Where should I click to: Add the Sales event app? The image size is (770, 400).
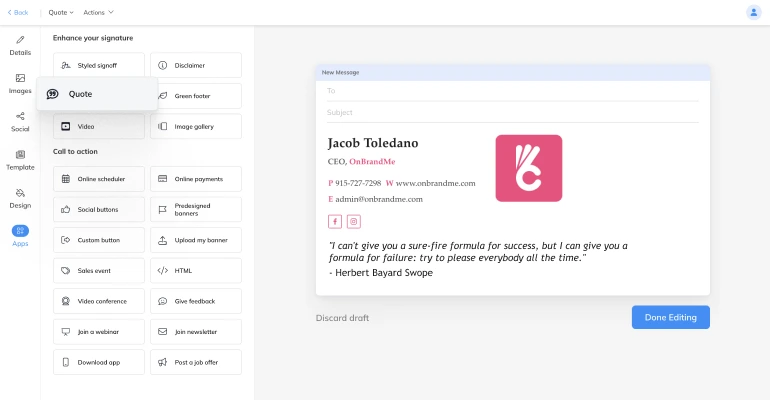tap(99, 270)
